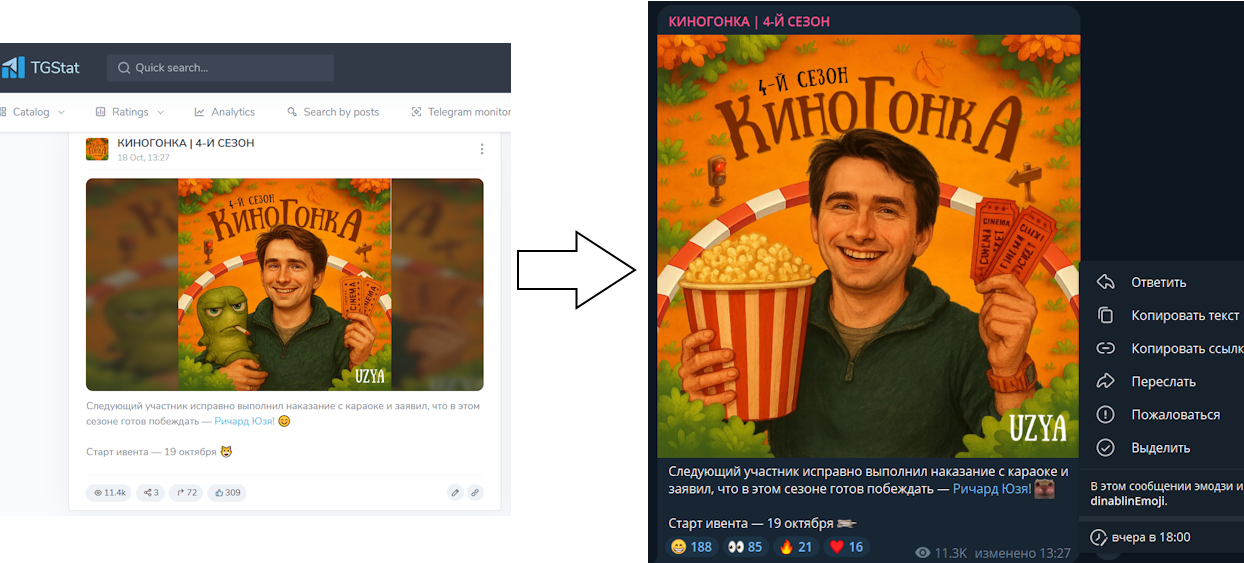Screen dimensions: 1244x563
Task: Click the Telegram channel name КИНОГОНКА | 4-Й СЕЗОН
Action: click(x=749, y=21)
